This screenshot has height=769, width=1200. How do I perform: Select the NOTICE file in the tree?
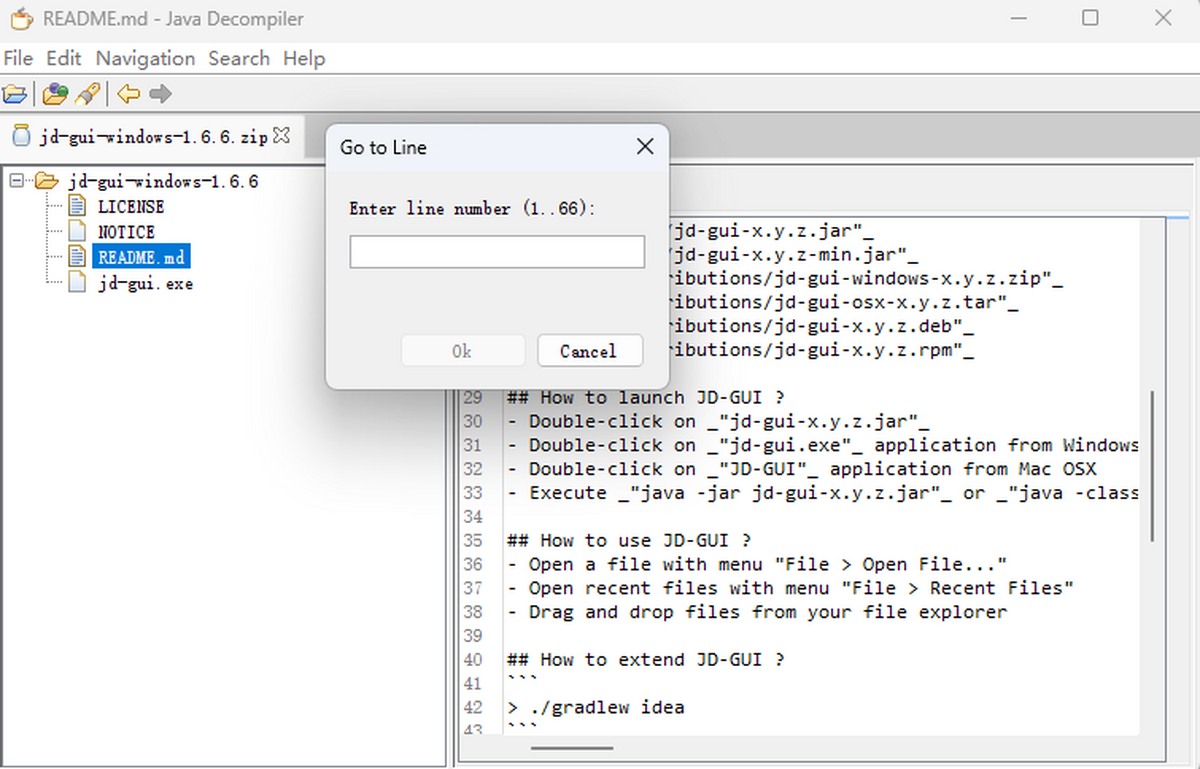(x=128, y=231)
